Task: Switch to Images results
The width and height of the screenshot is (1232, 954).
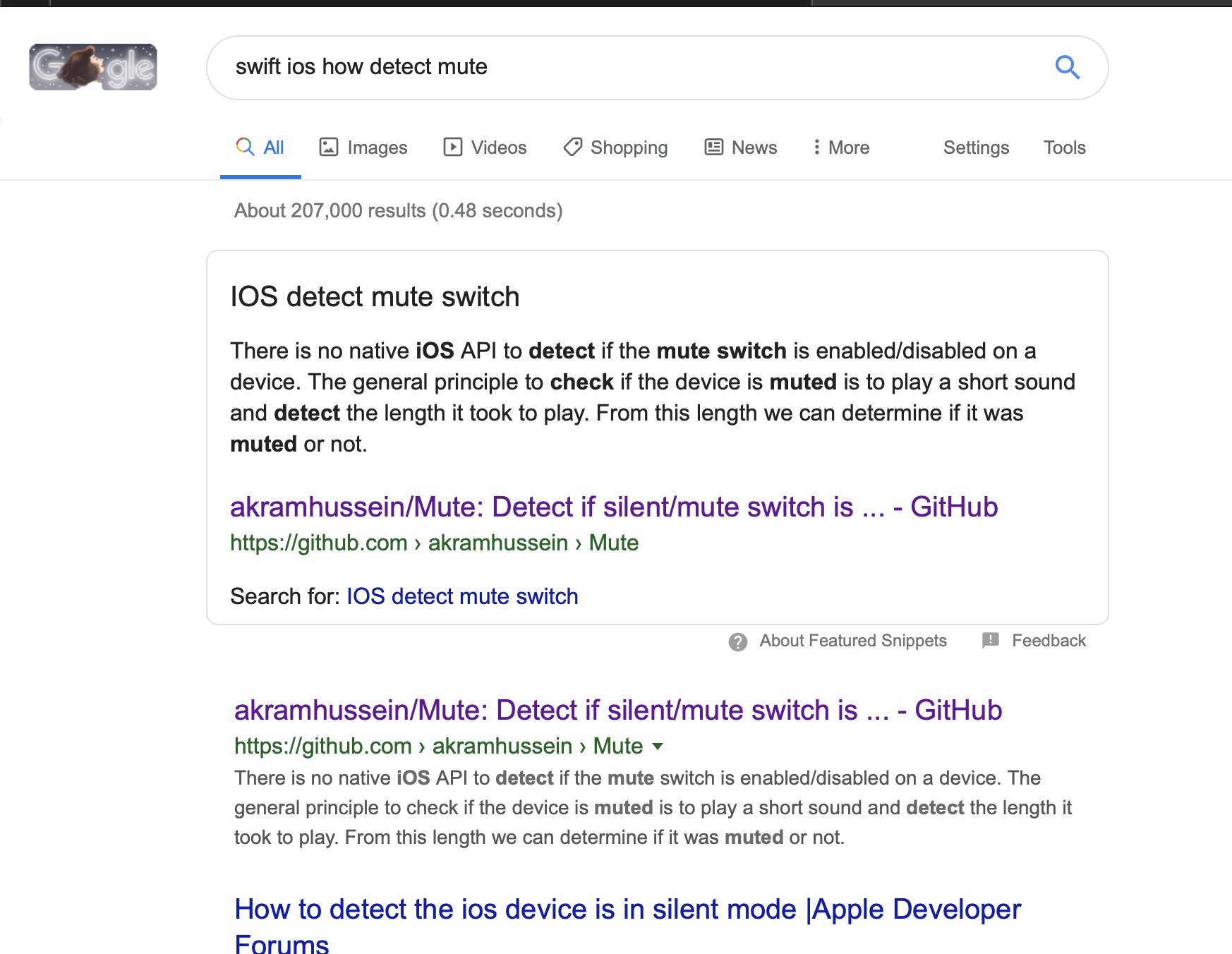Action: click(x=363, y=147)
